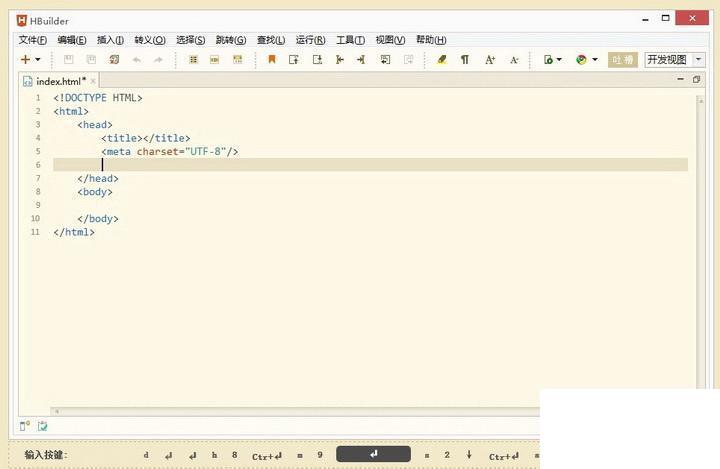
Task: Maximize the editor pane
Action: coord(696,79)
